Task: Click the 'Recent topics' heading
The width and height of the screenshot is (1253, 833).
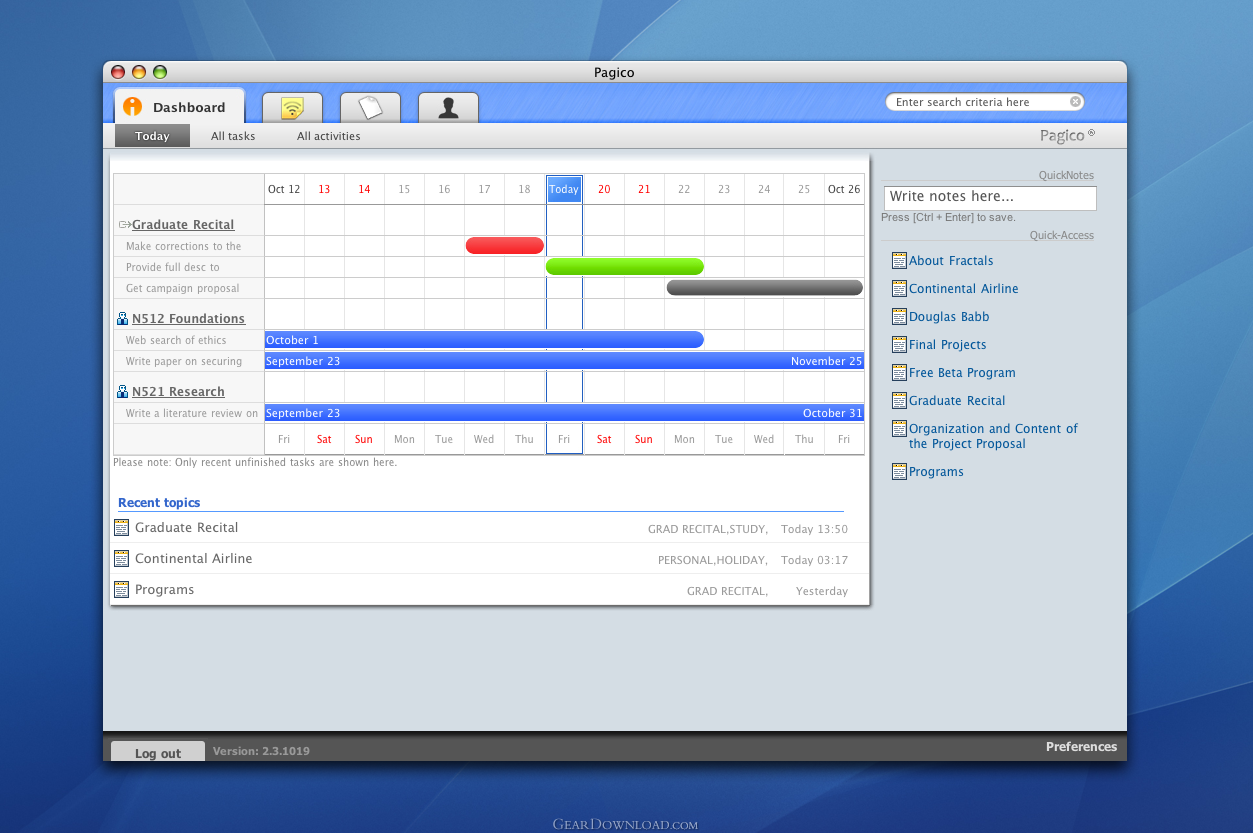Action: [159, 503]
